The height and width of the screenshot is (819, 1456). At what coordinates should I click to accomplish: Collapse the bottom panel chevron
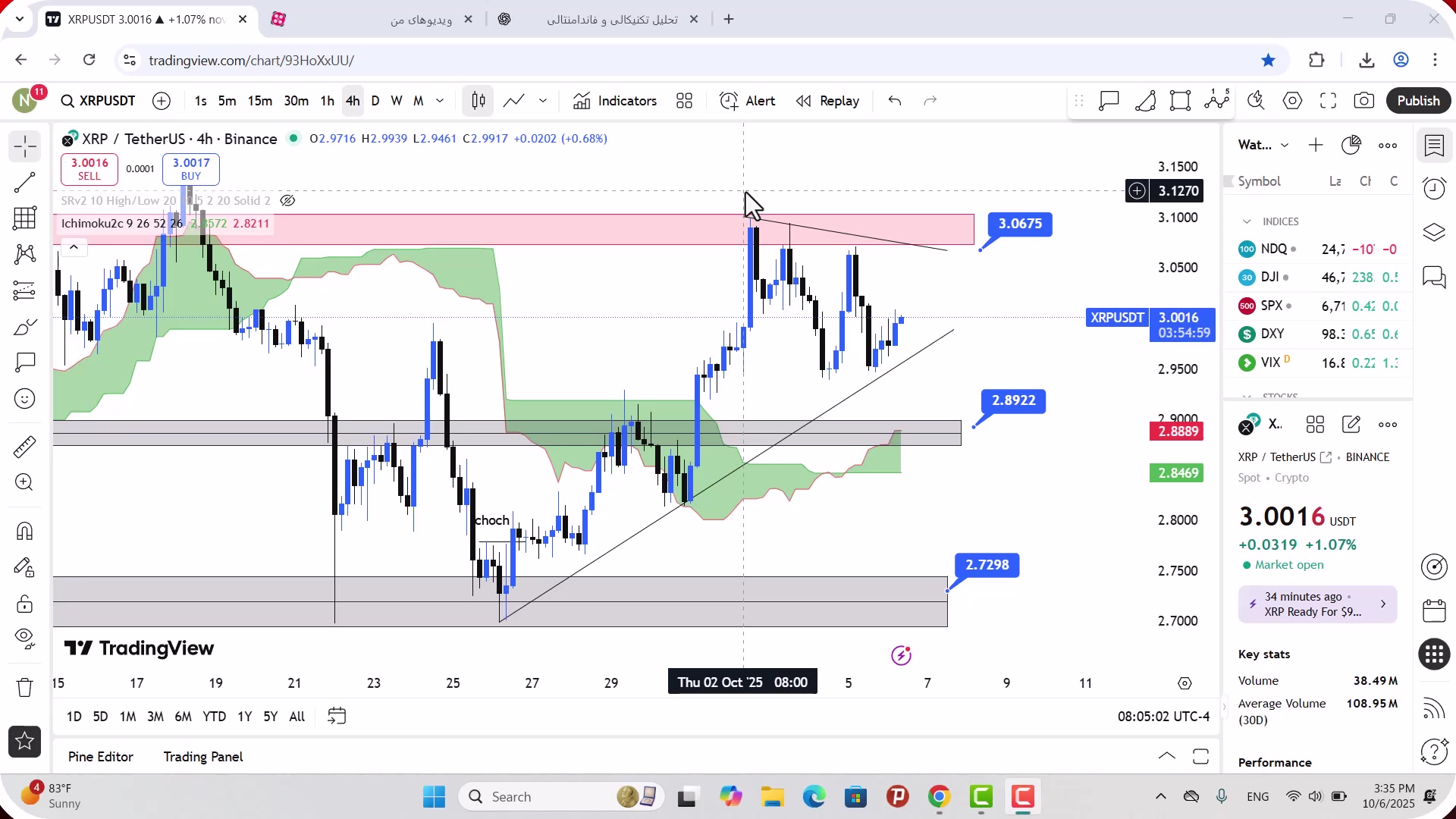coord(1167,756)
